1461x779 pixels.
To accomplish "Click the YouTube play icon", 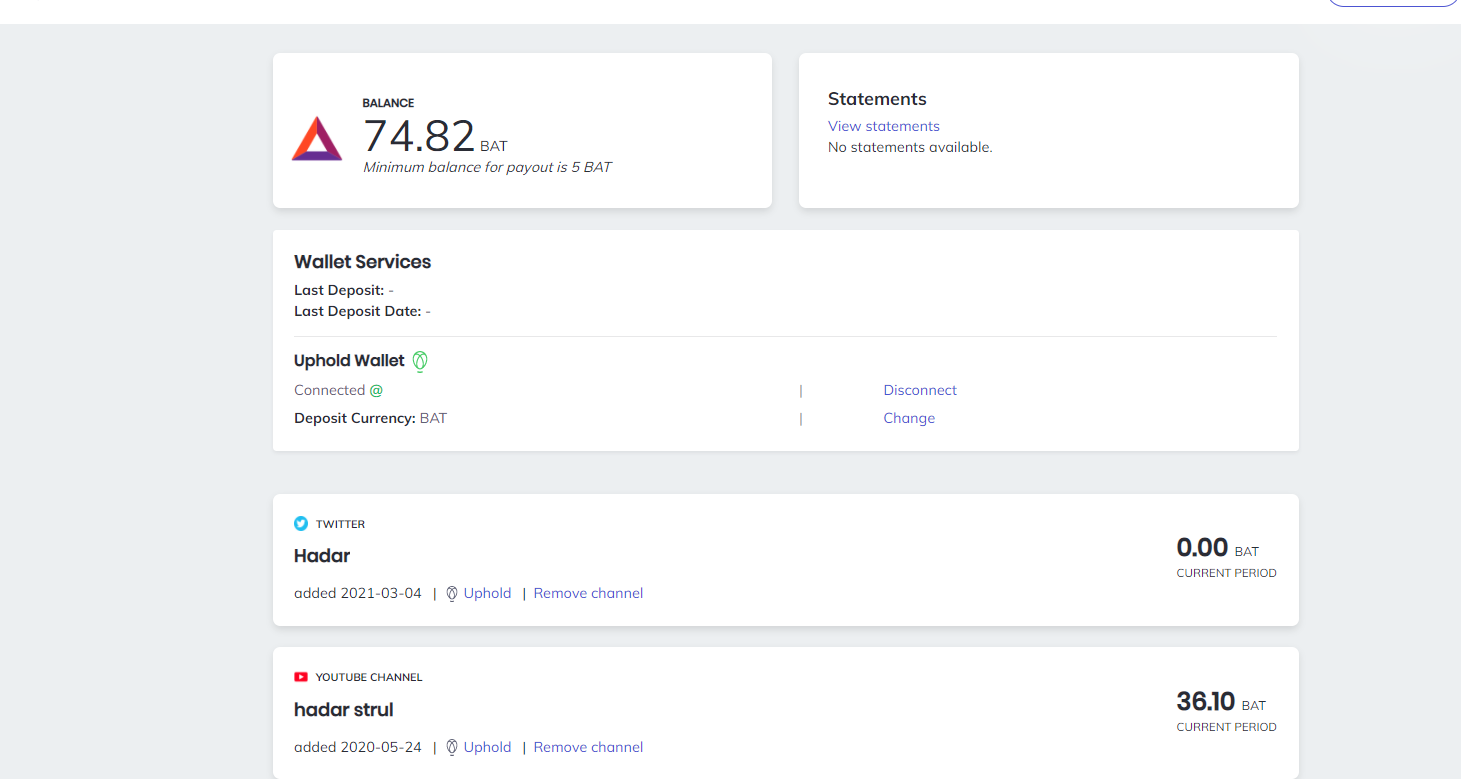I will click(x=301, y=677).
